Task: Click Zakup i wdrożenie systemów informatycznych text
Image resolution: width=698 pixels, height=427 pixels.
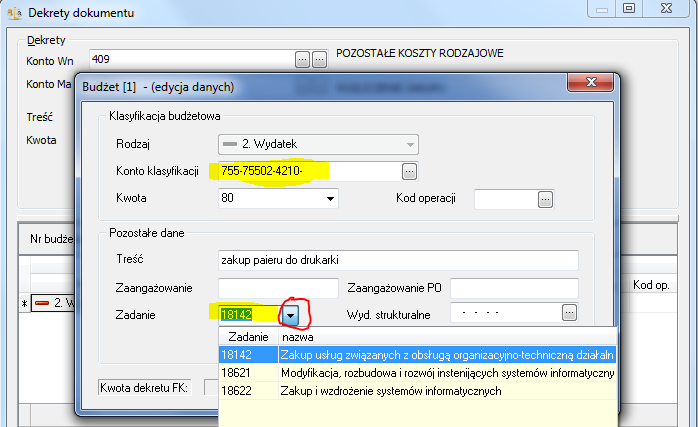Action: (391, 391)
